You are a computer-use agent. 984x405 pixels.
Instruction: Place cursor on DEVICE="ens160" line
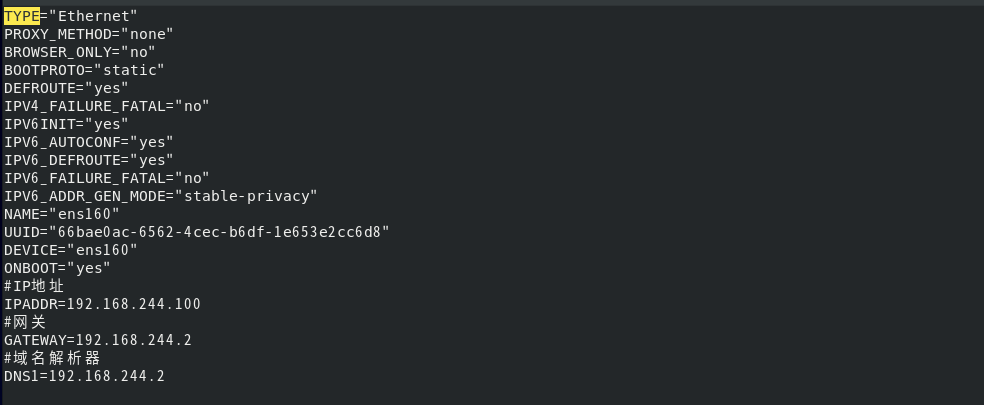click(x=70, y=250)
